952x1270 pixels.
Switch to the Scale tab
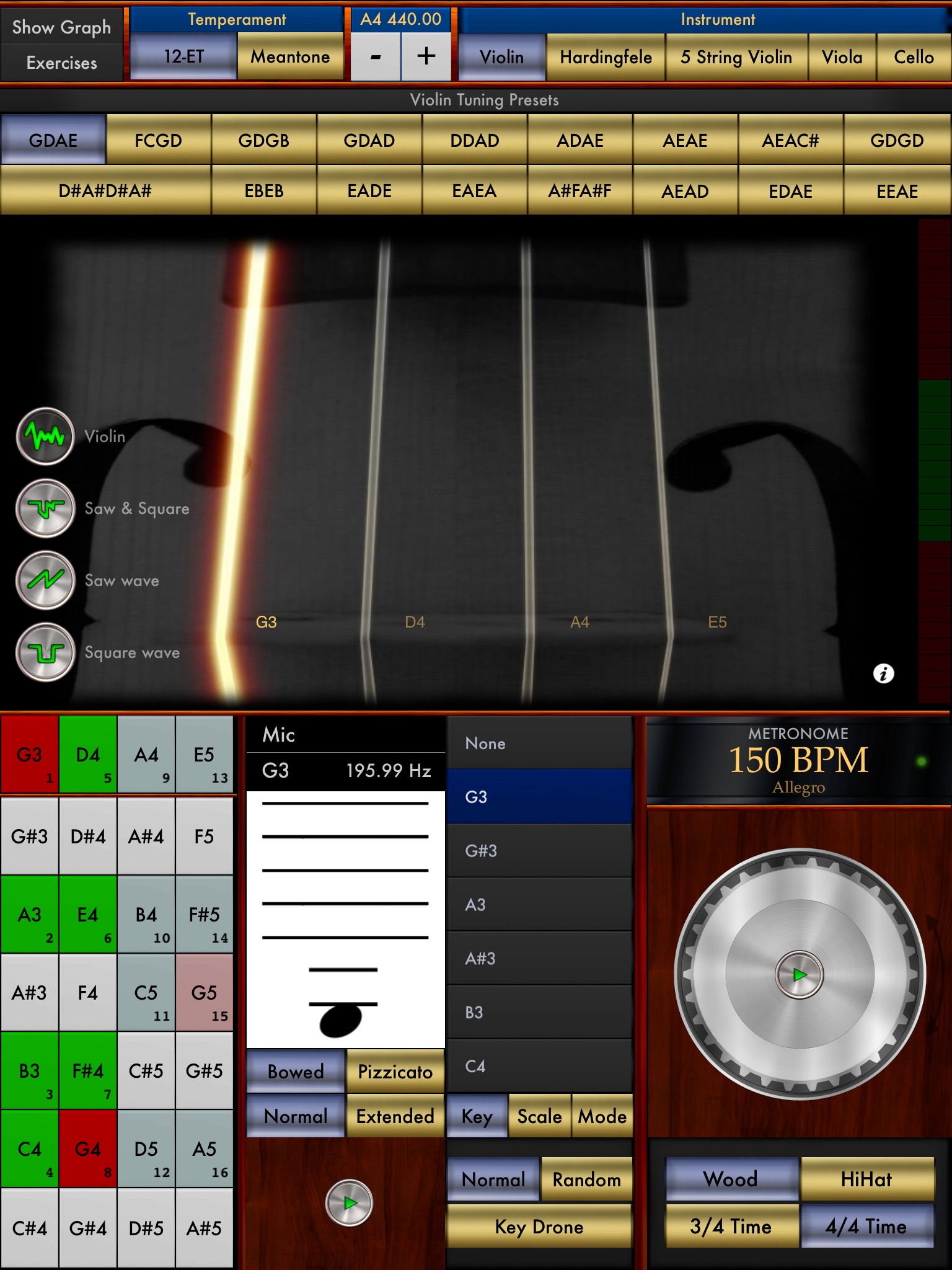pos(539,1116)
